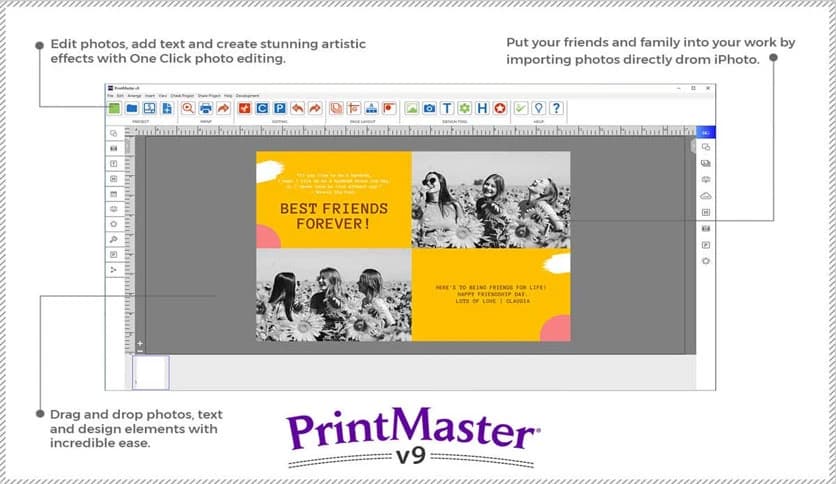Click the stacked pages page layout icon
The image size is (836, 484).
point(336,108)
